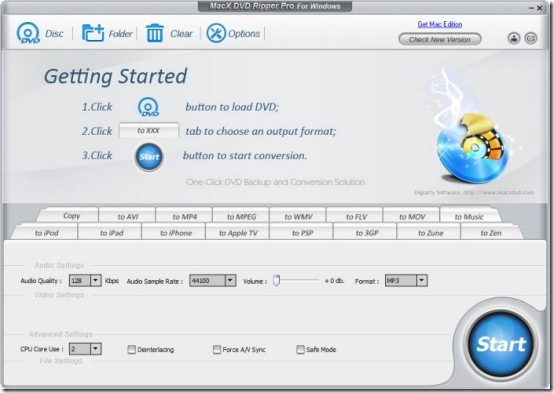
Task: Load a DVD with the Disc icon
Action: 28,33
